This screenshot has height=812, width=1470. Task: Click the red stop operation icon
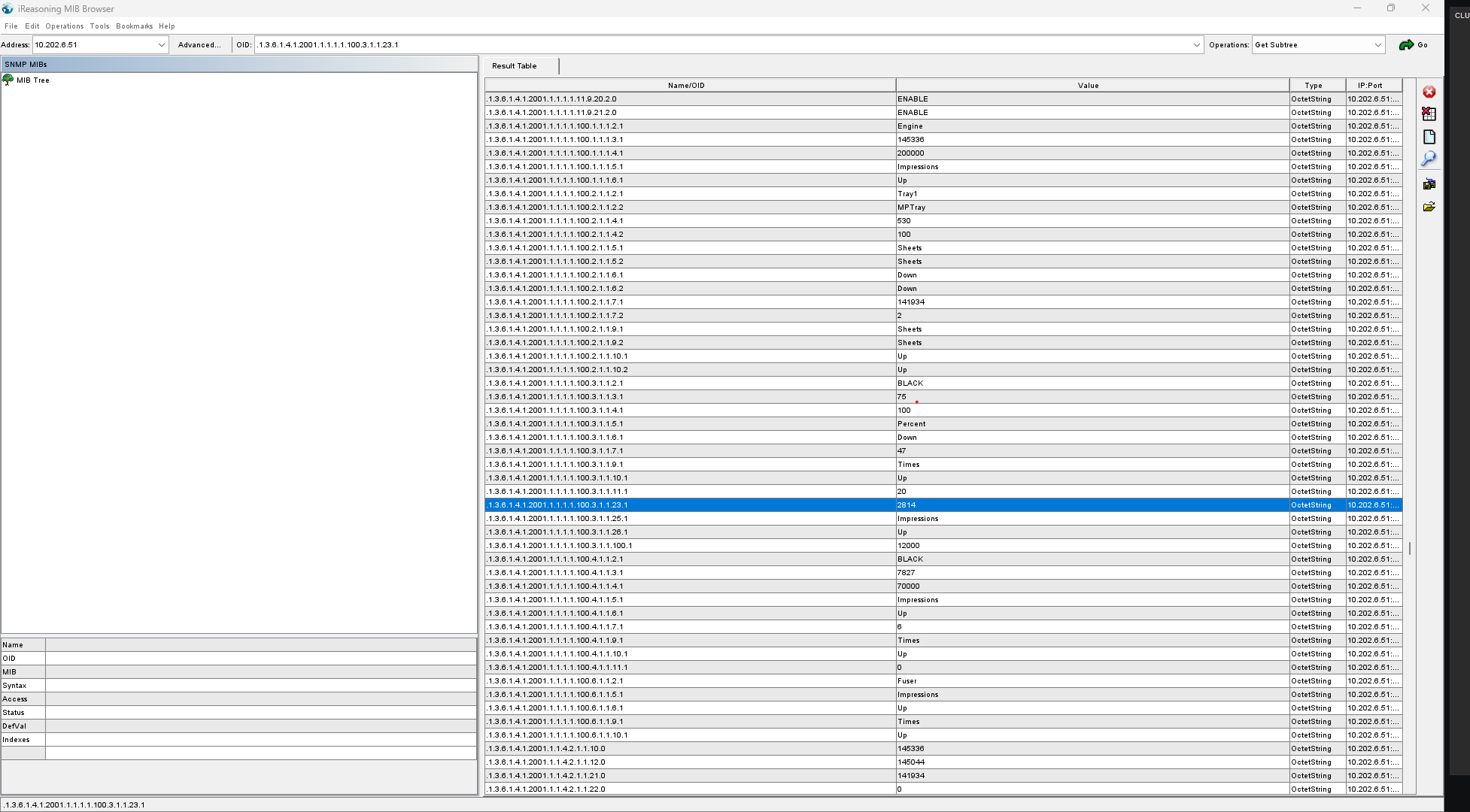click(x=1429, y=92)
